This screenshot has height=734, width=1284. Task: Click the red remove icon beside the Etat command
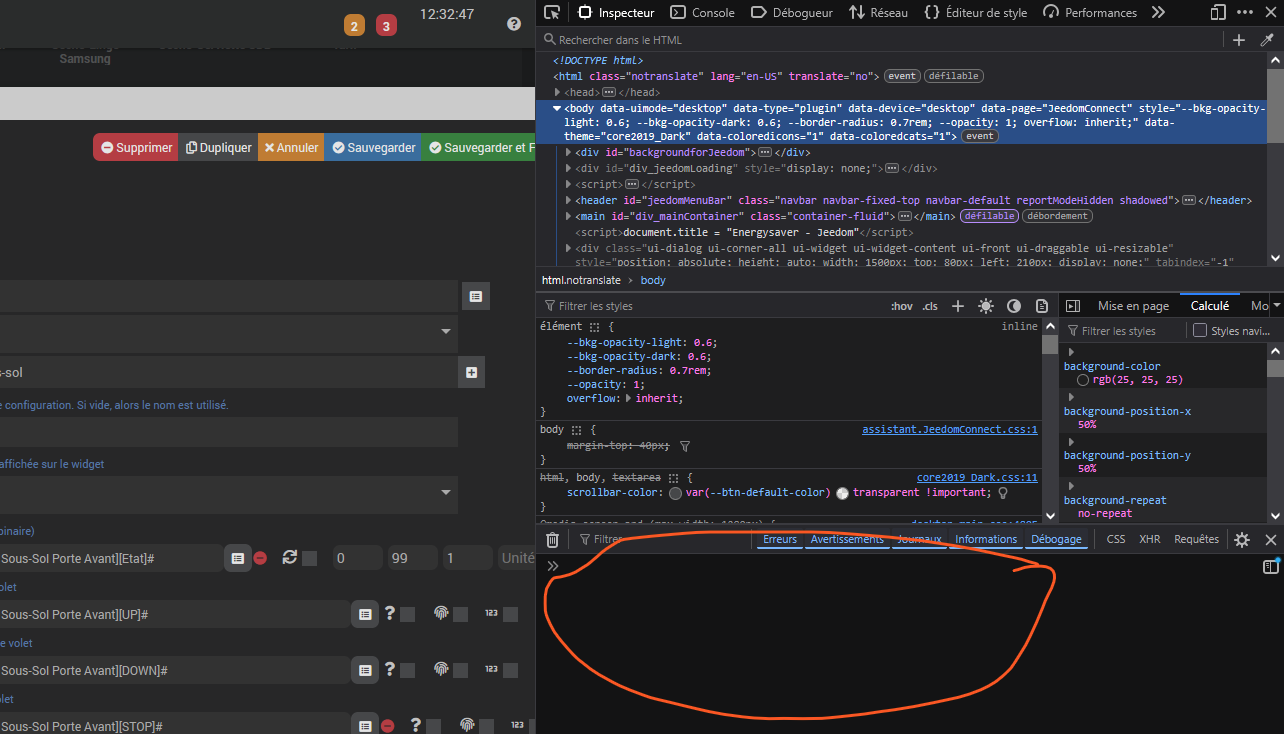tap(260, 558)
